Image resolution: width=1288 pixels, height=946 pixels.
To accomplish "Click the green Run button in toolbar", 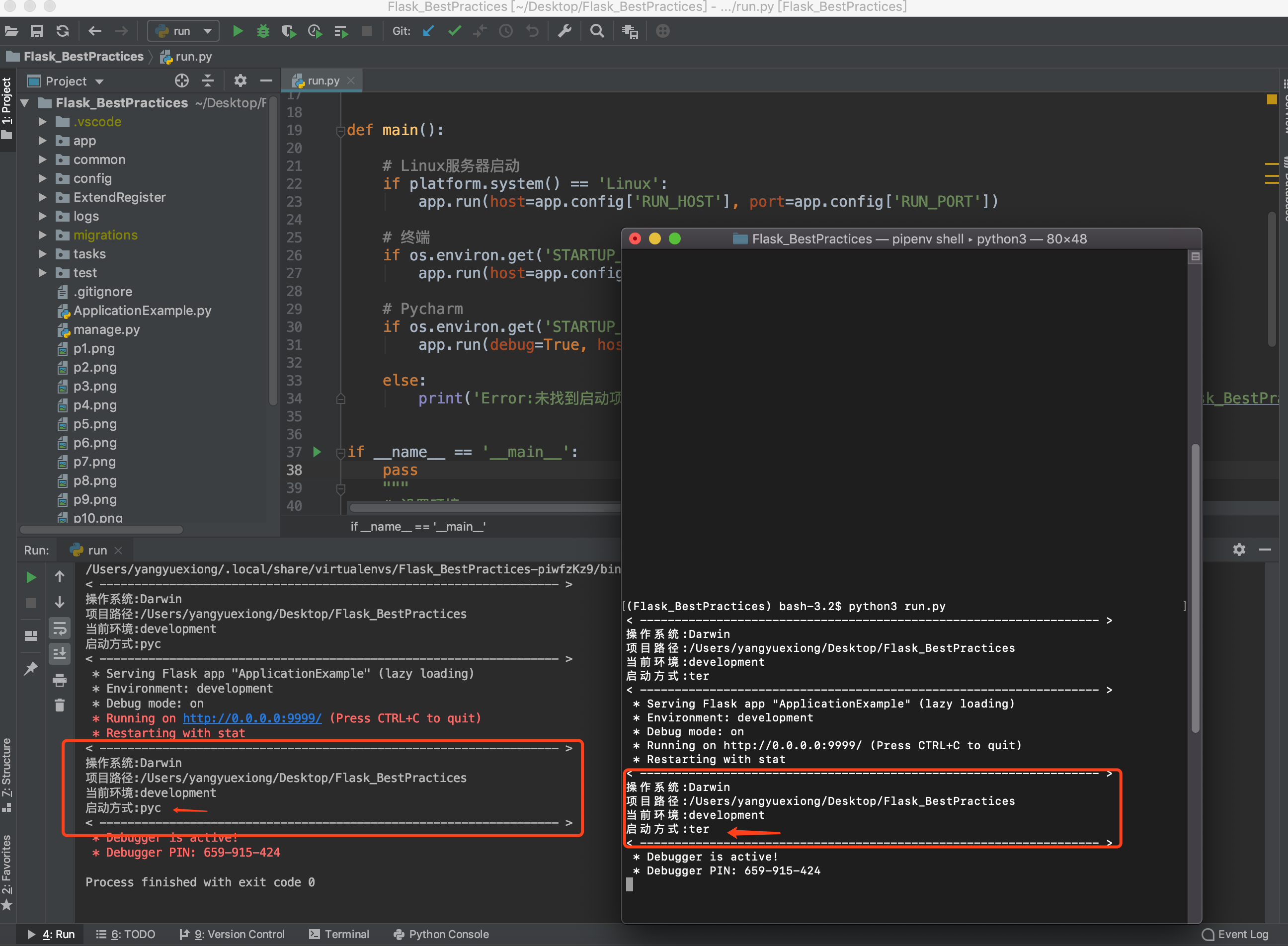I will pos(238,31).
